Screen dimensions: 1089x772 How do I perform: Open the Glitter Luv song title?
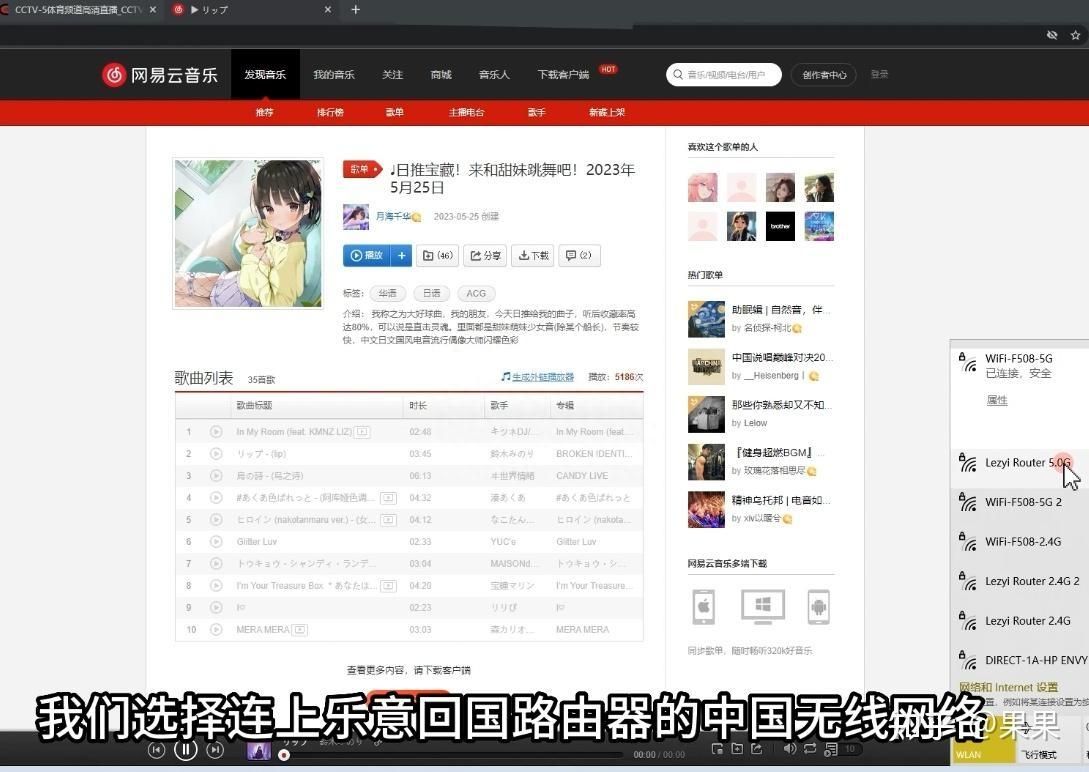pos(256,542)
